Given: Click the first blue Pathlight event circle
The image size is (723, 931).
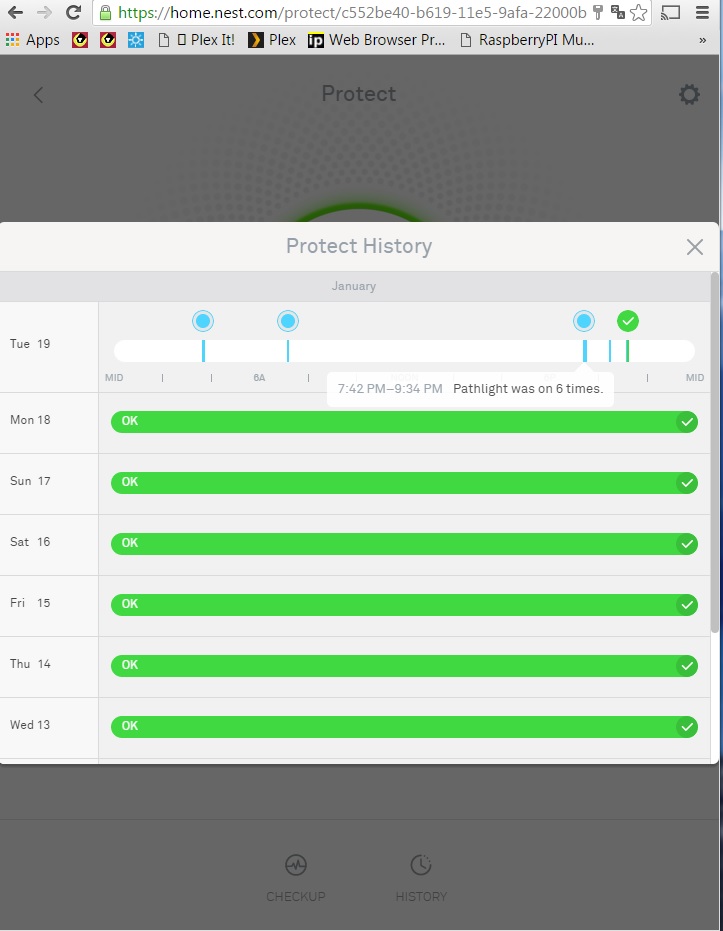Looking at the screenshot, I should (x=203, y=321).
